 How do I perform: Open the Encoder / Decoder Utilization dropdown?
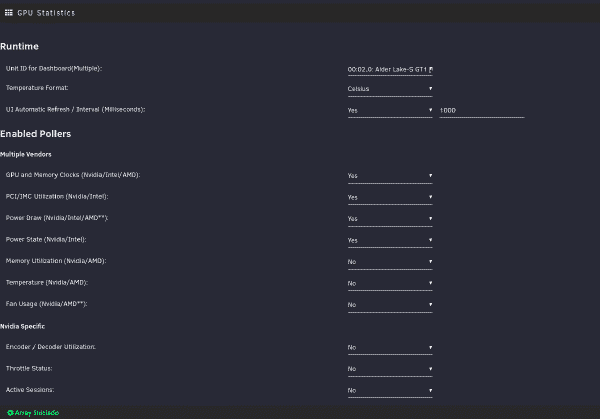(390, 347)
